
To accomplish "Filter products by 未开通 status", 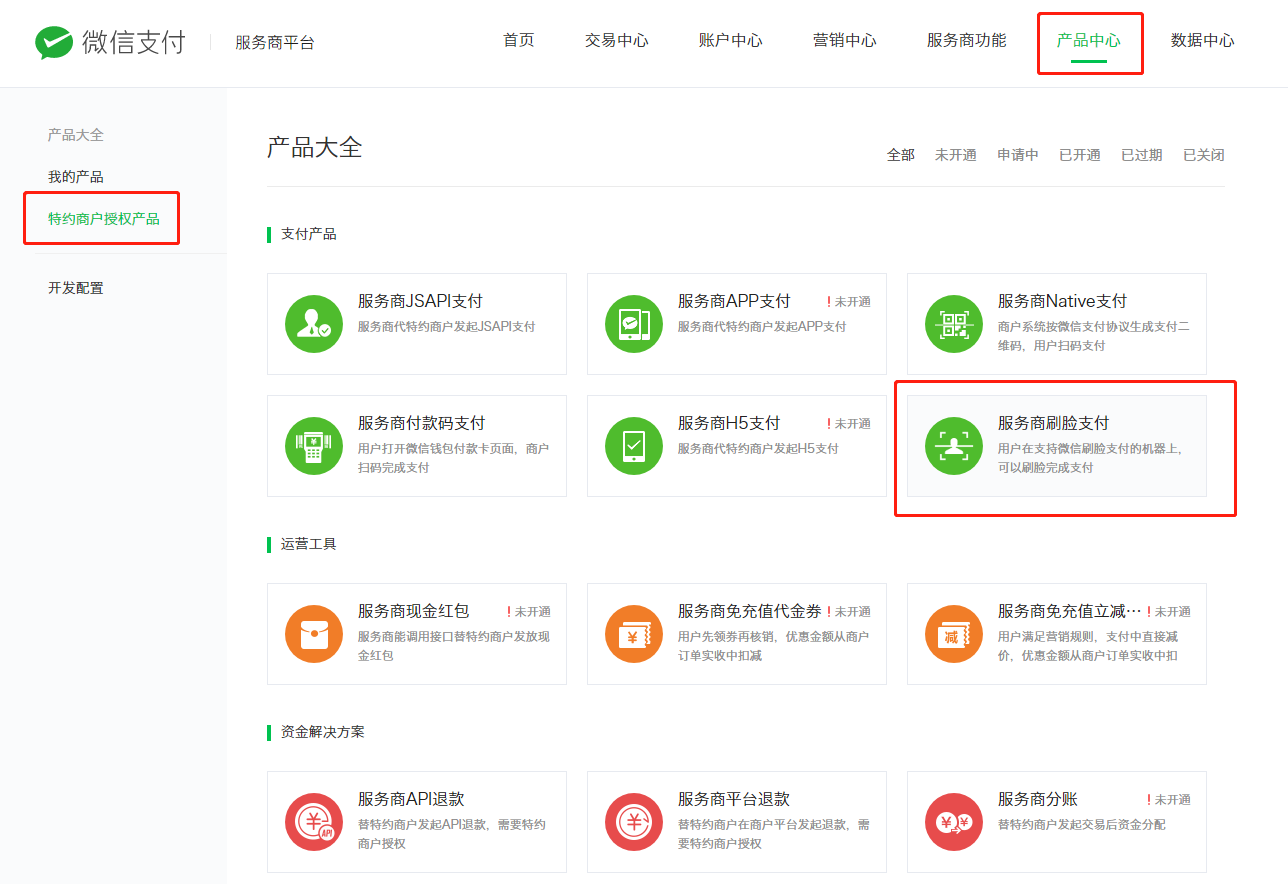I will point(956,155).
